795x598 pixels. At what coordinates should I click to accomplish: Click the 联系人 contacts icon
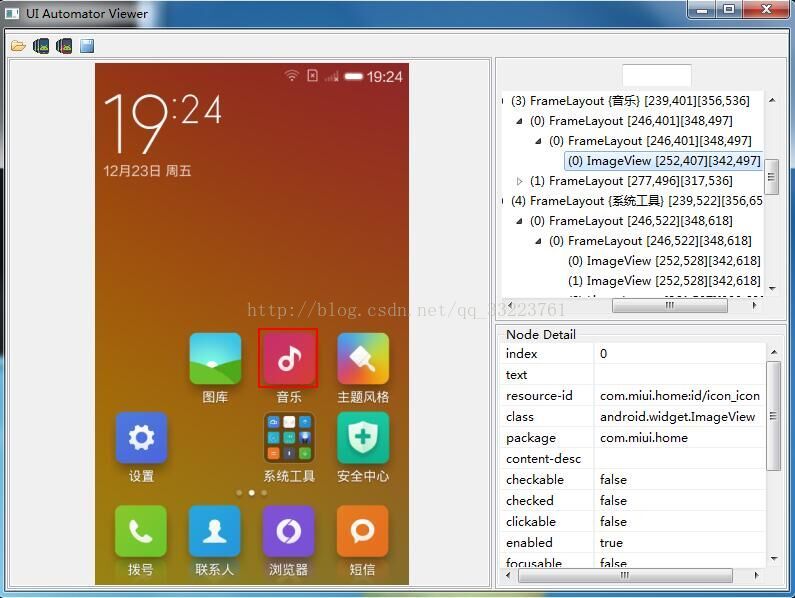point(215,531)
